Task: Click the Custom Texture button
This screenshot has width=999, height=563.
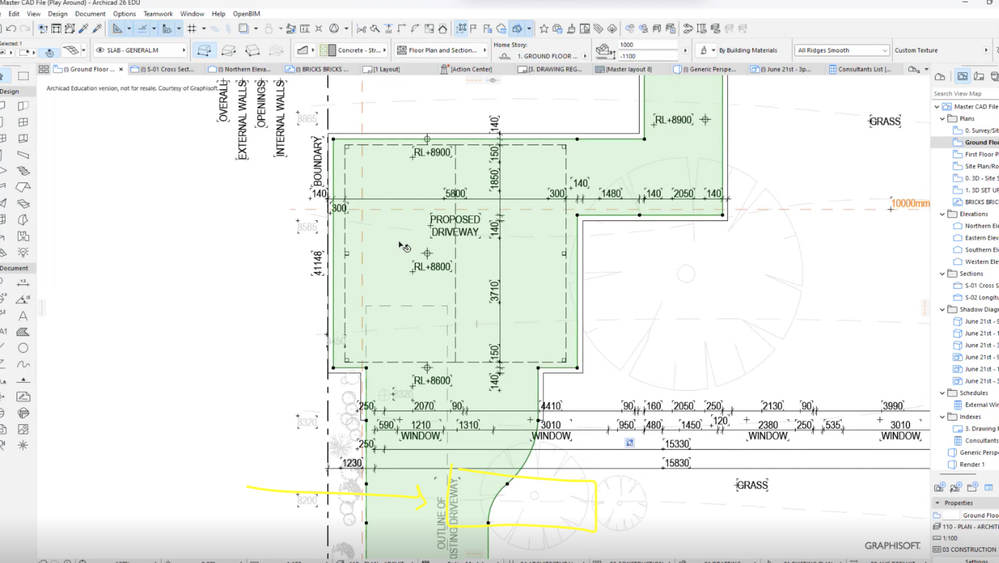Action: [x=916, y=50]
